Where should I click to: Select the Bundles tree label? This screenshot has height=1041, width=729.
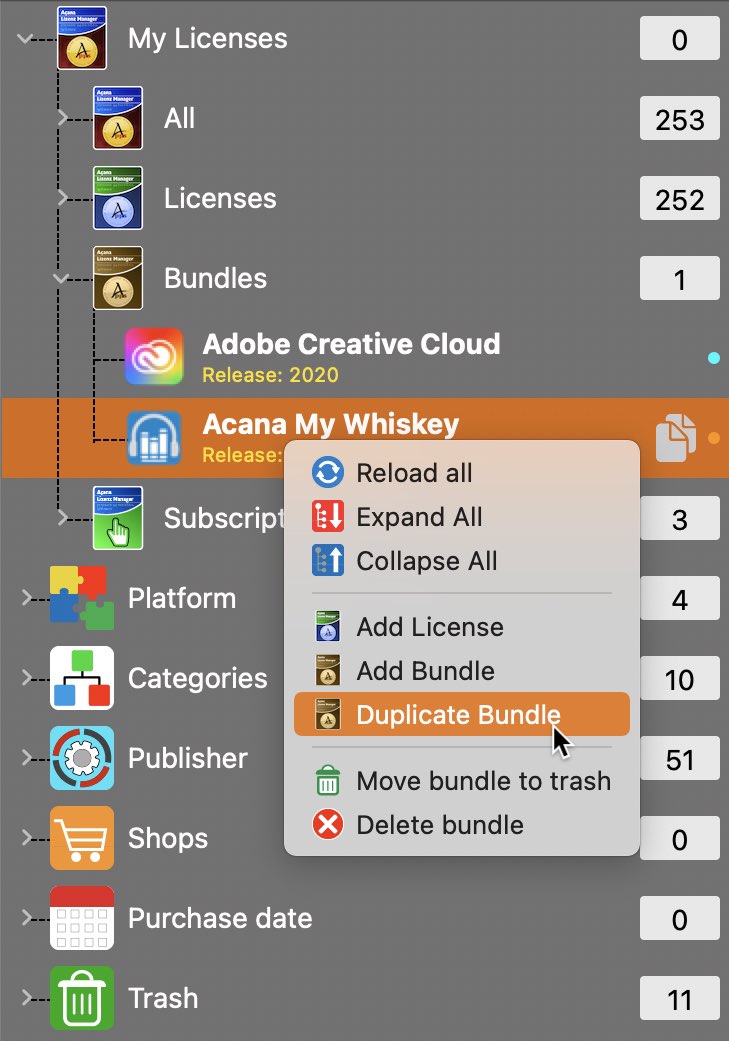(x=215, y=278)
